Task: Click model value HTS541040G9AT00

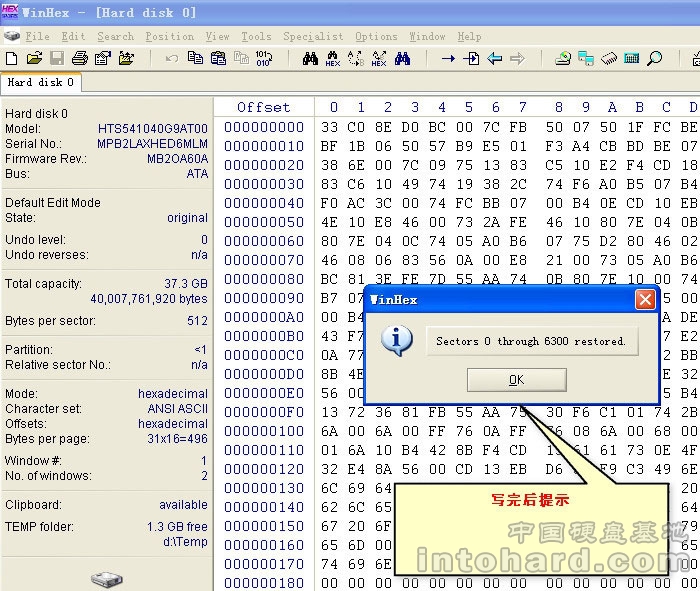Action: (153, 129)
